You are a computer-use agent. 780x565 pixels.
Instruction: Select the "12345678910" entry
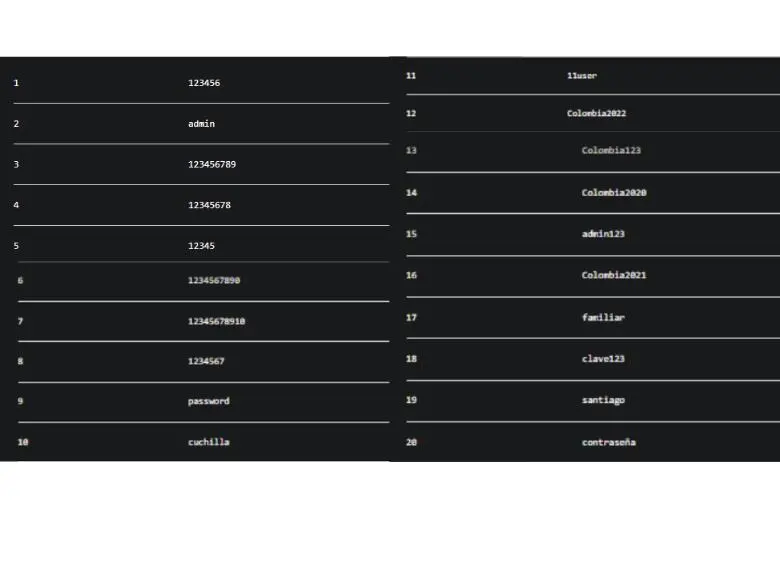coord(216,321)
